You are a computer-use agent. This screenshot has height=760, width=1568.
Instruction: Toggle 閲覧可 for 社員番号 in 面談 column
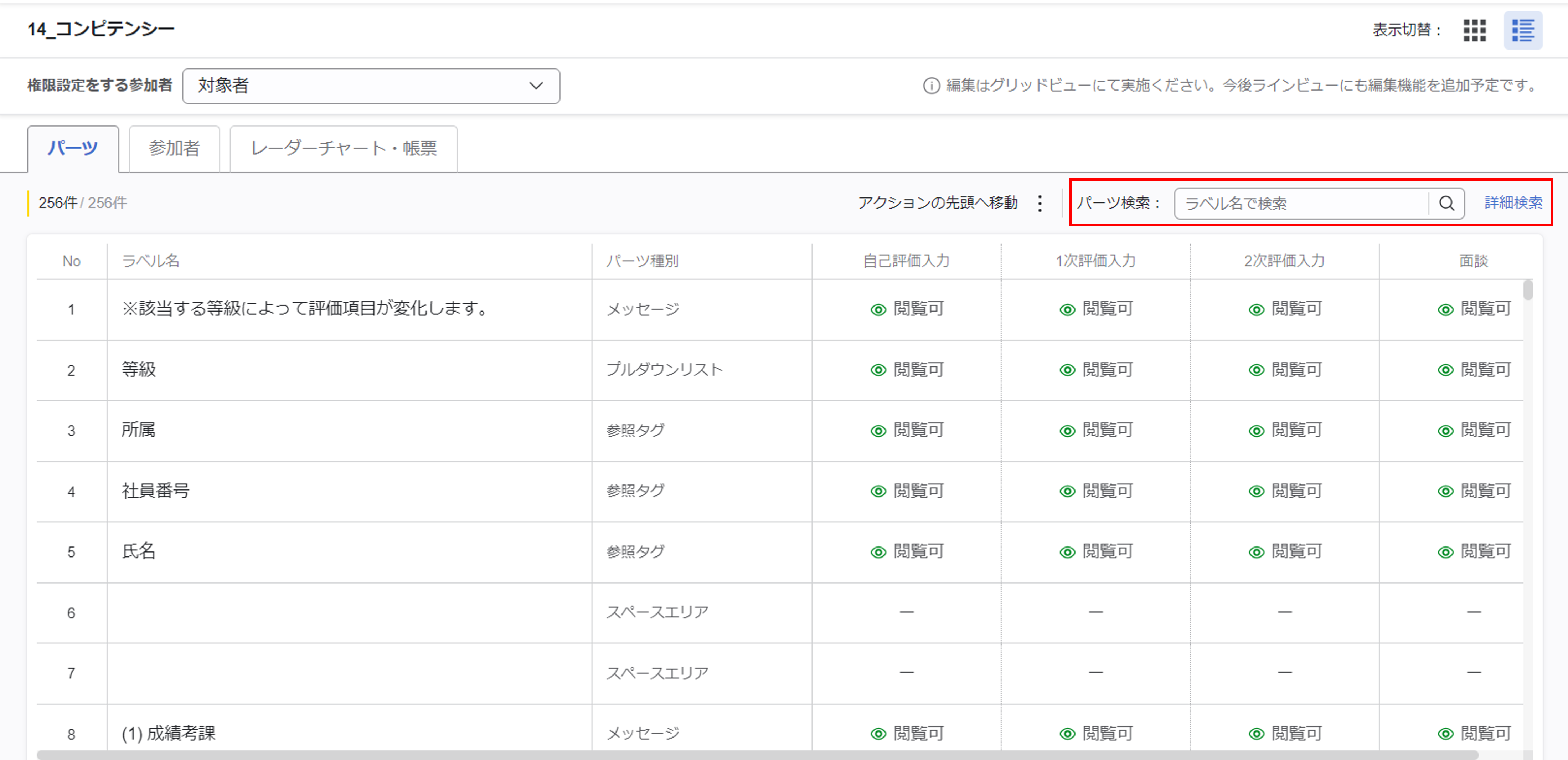tap(1485, 492)
